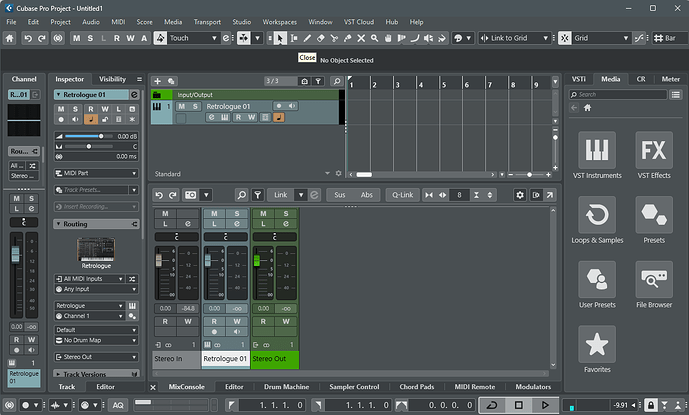Switch to the VSTi tab in right zone
689x415 pixels.
(x=578, y=79)
